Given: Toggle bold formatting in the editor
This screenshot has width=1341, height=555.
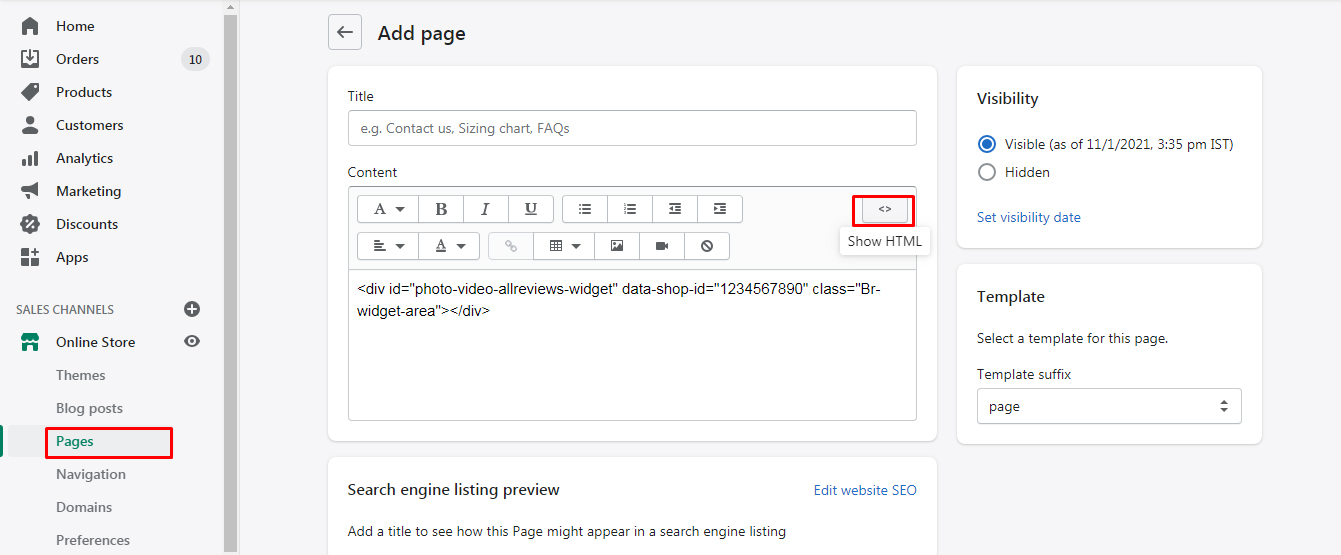Looking at the screenshot, I should point(441,209).
